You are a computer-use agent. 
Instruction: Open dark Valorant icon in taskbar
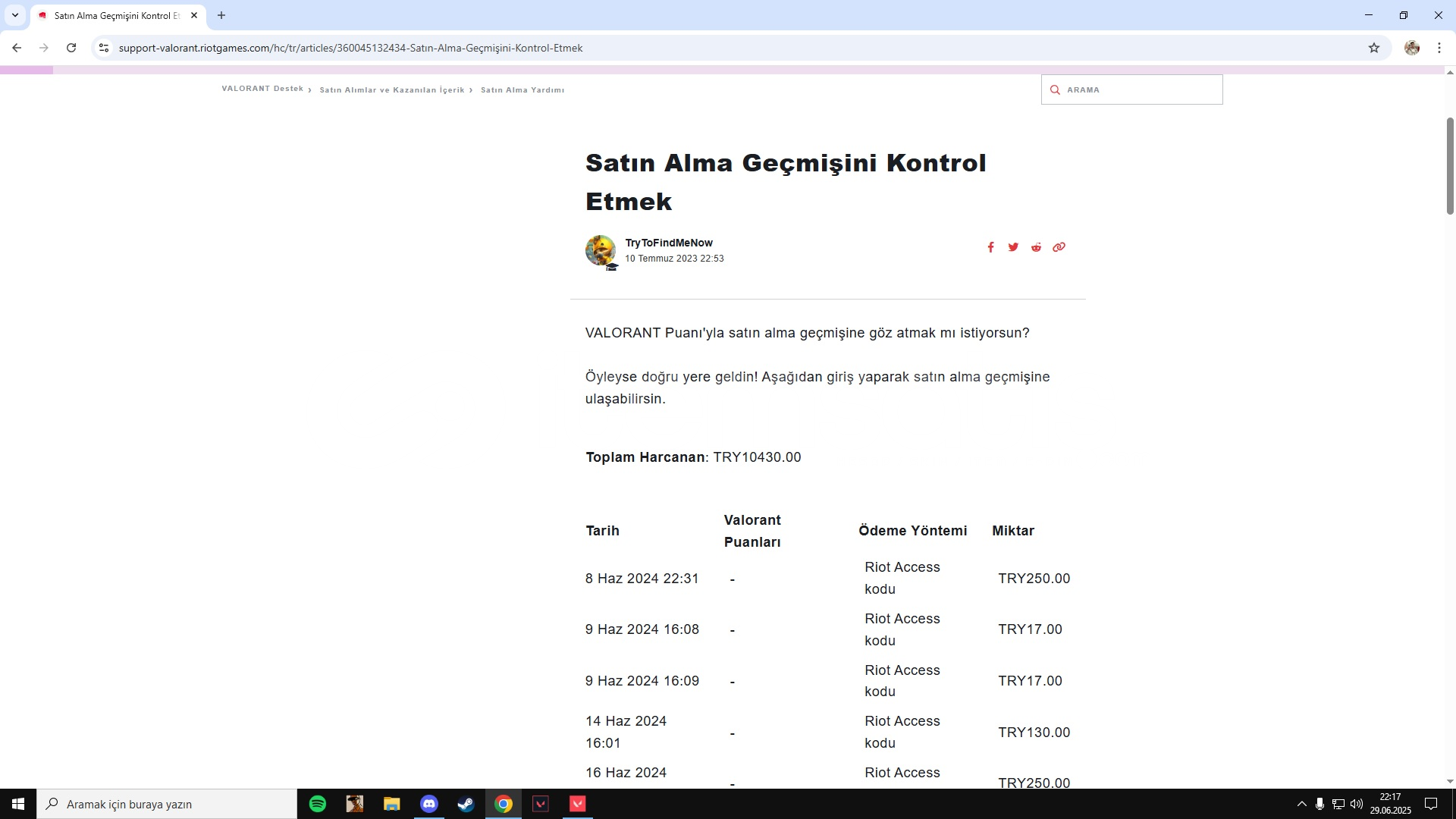[x=541, y=804]
